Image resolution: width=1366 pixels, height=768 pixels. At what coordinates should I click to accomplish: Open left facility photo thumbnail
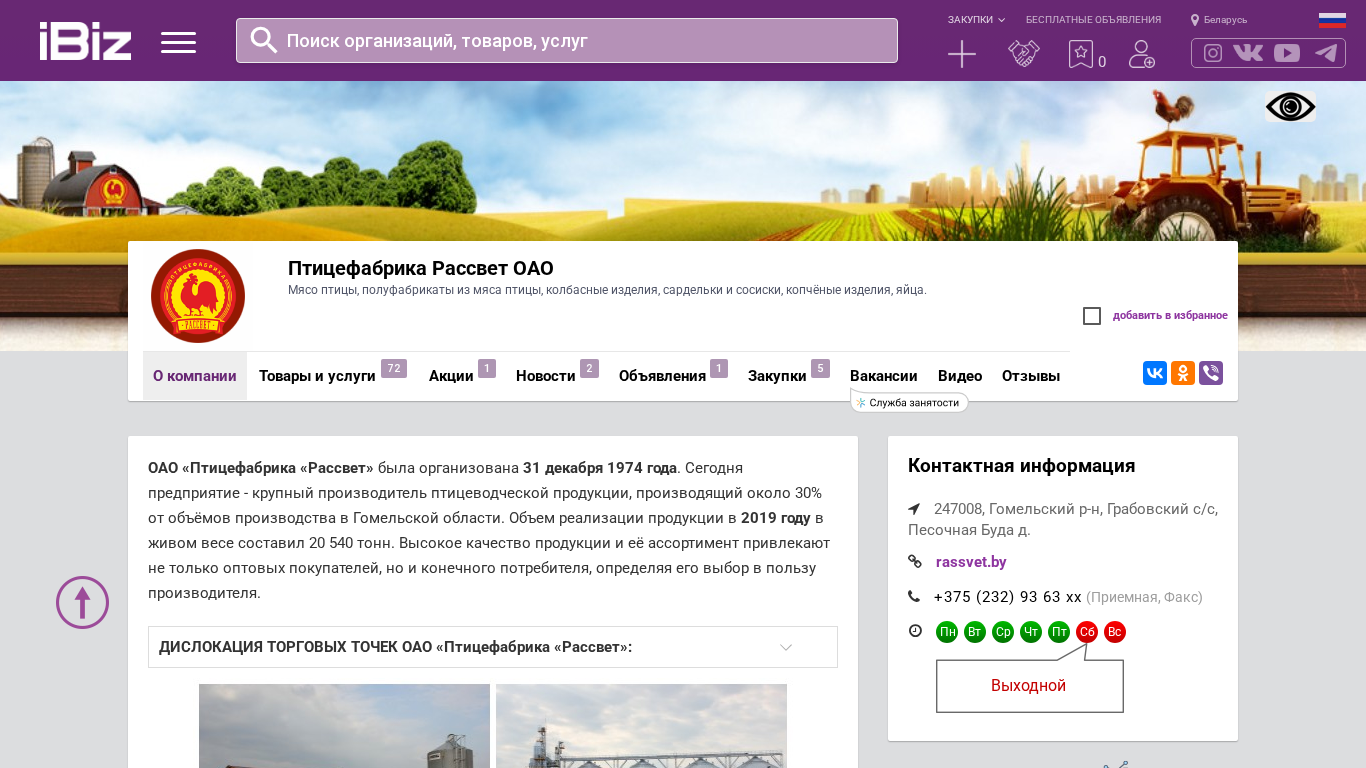[344, 726]
